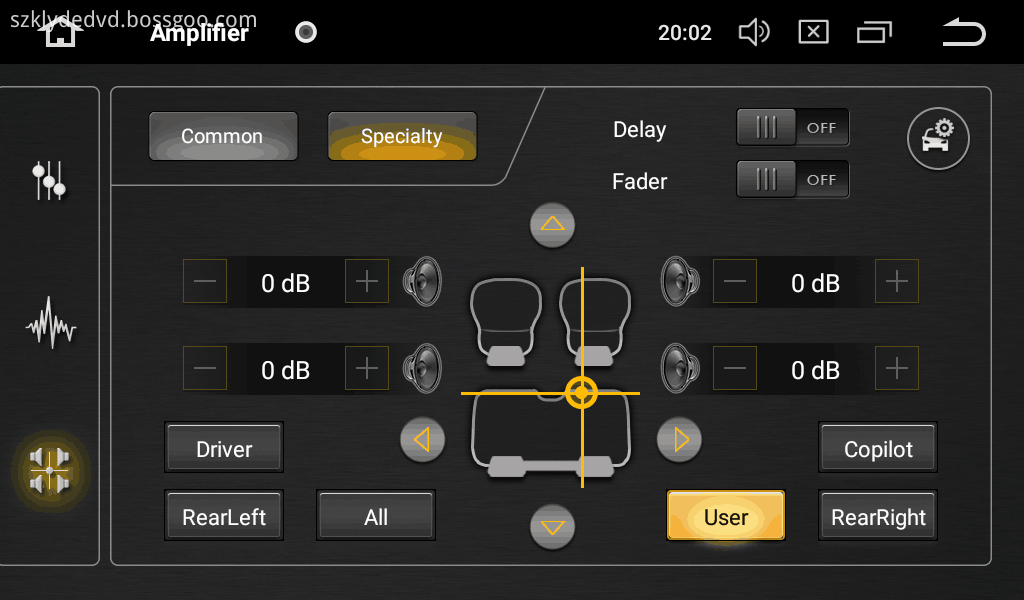This screenshot has height=600, width=1024.
Task: Open the waveform sound effect sidebar icon
Action: [x=51, y=323]
